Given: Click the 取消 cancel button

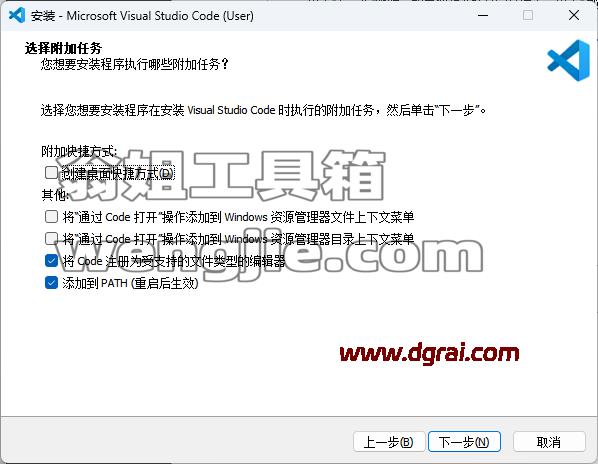Looking at the screenshot, I should tap(549, 442).
